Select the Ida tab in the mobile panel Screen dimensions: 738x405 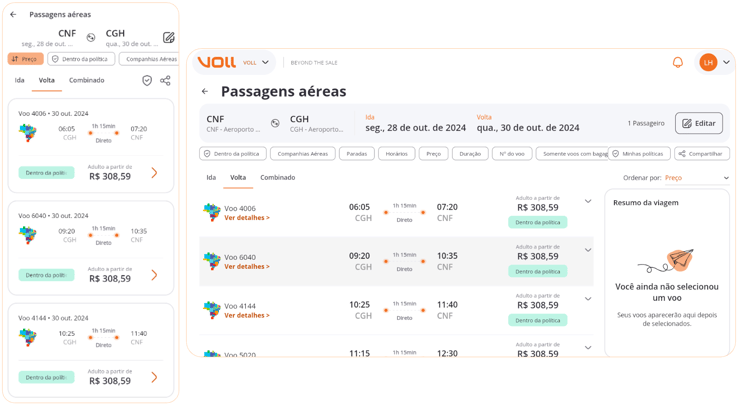tap(19, 80)
